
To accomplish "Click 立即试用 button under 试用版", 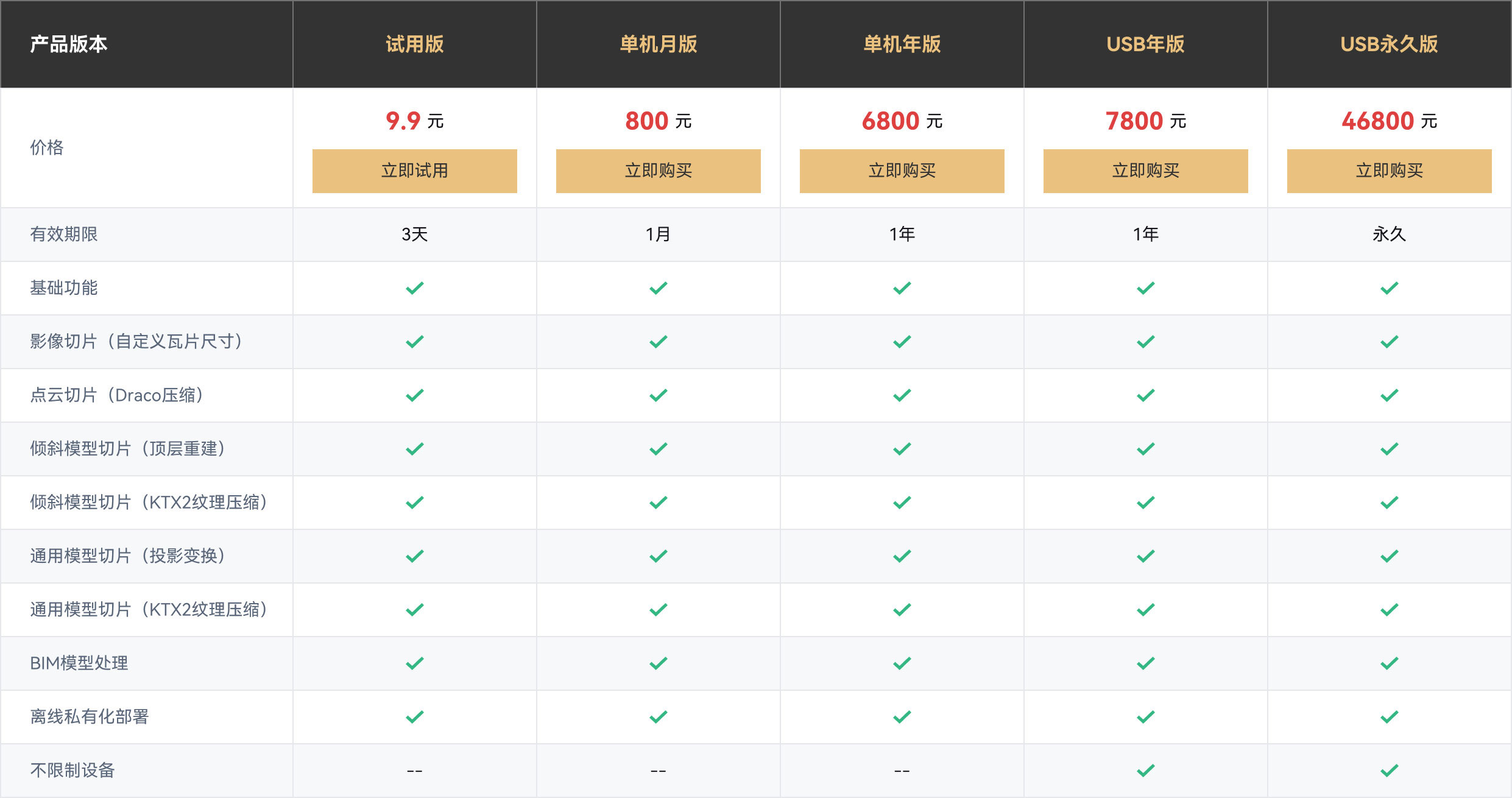I will coord(414,171).
